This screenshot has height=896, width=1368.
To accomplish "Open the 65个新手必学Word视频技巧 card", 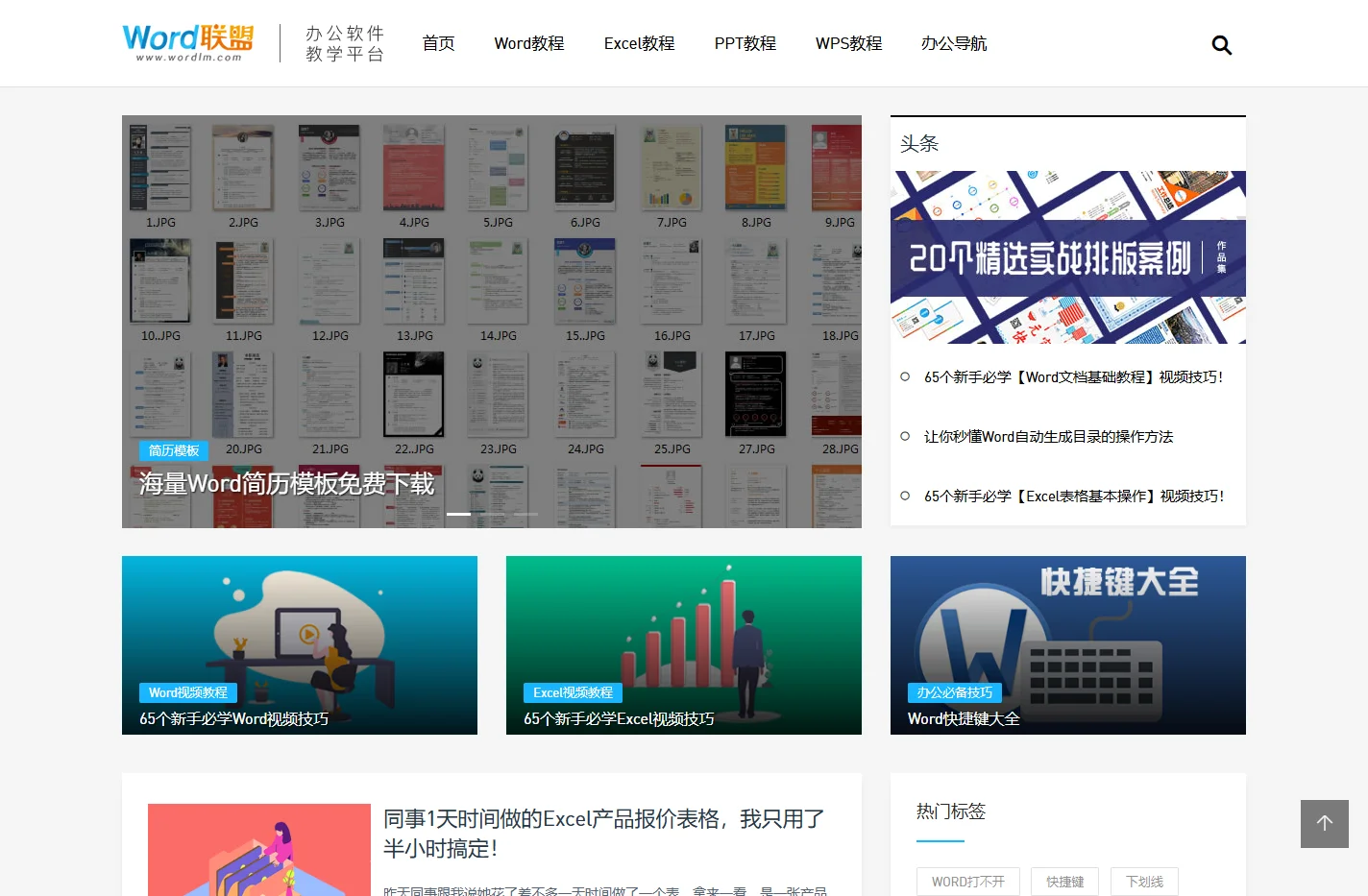I will (x=300, y=645).
